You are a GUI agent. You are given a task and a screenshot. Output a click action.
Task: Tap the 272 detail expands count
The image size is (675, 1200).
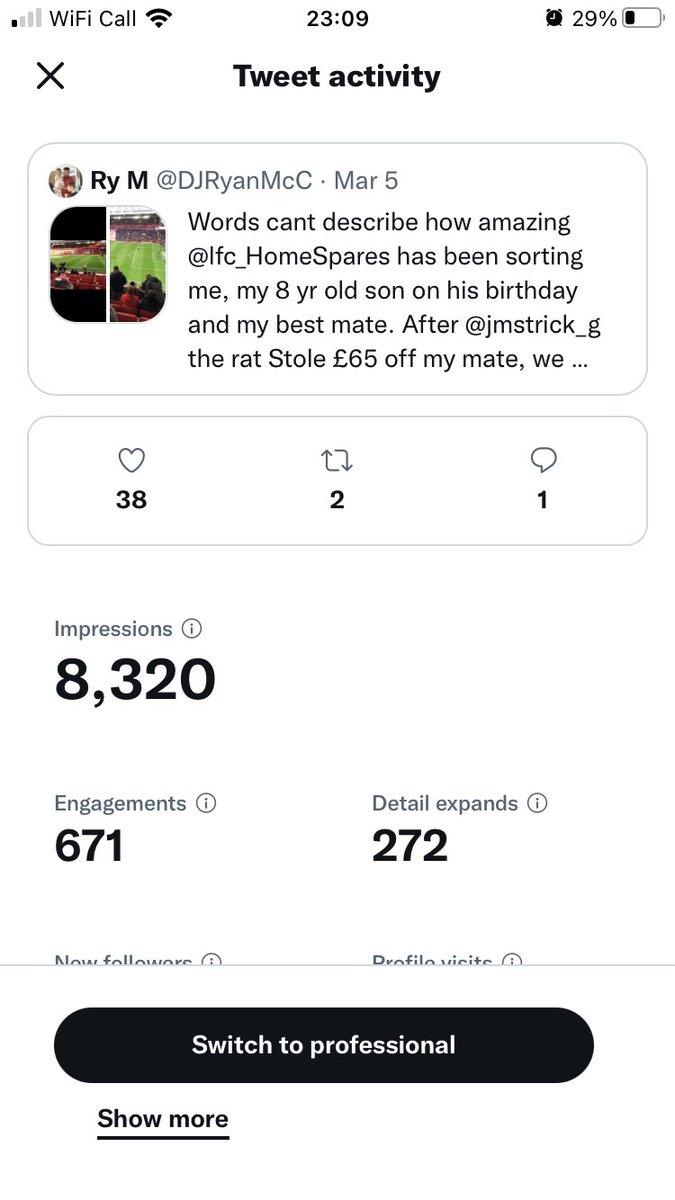[410, 846]
